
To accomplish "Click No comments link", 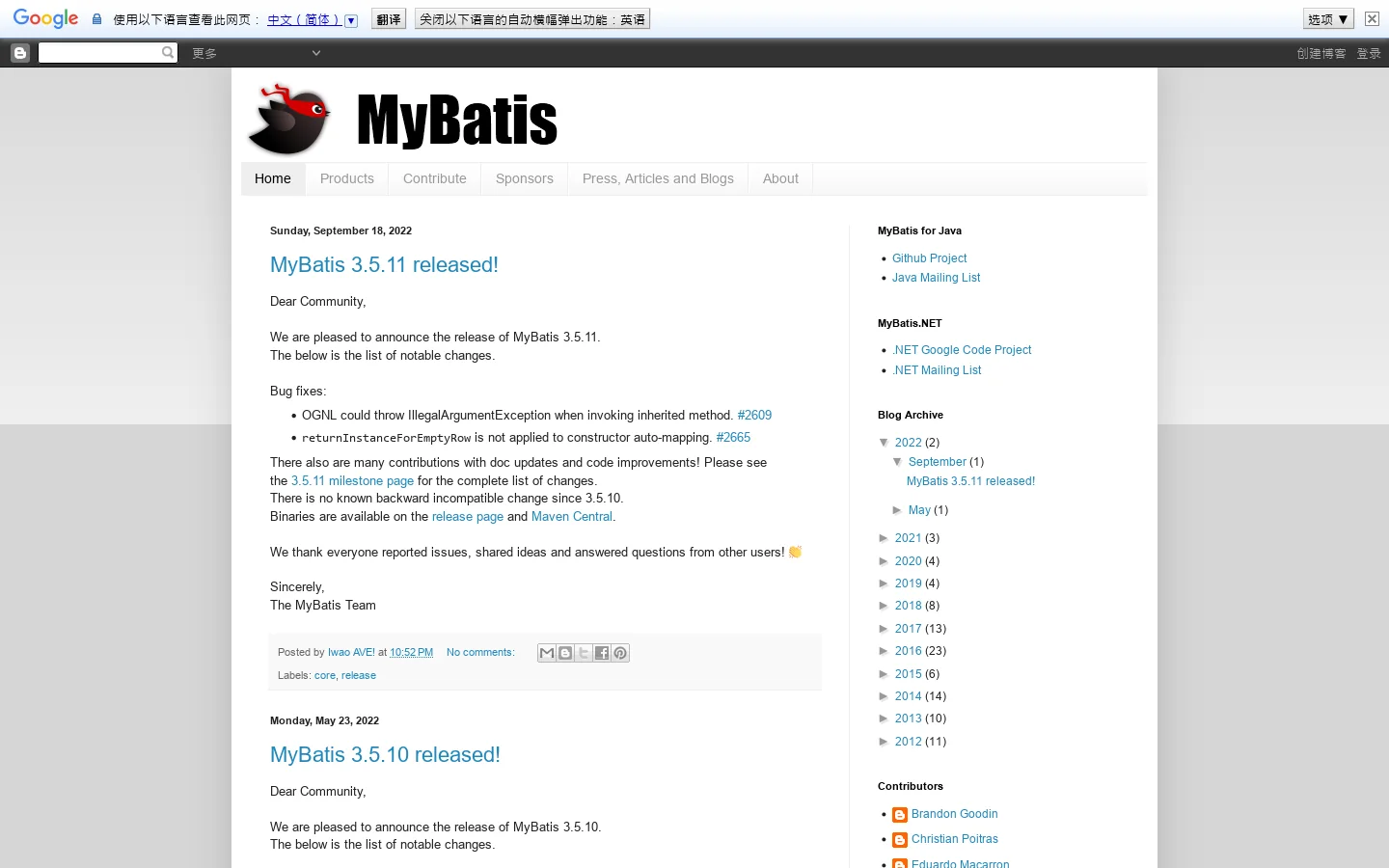I will [x=480, y=653].
